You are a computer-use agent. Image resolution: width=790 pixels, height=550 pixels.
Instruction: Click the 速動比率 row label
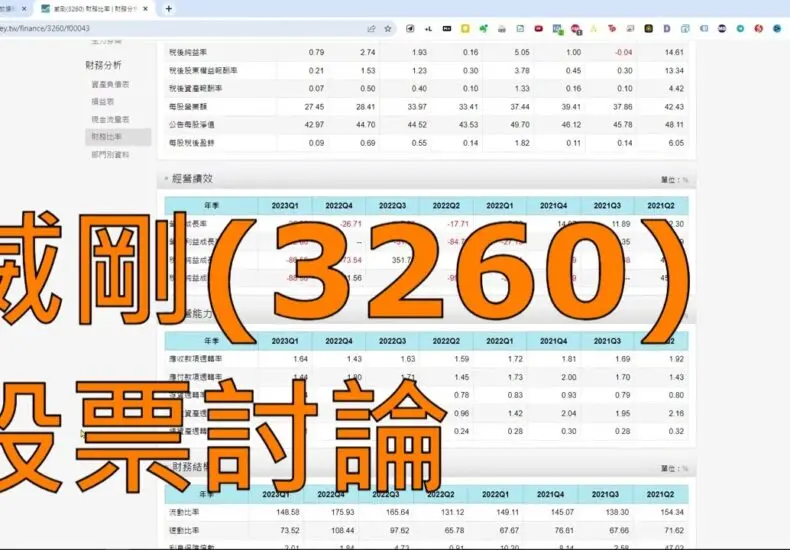tap(184, 530)
